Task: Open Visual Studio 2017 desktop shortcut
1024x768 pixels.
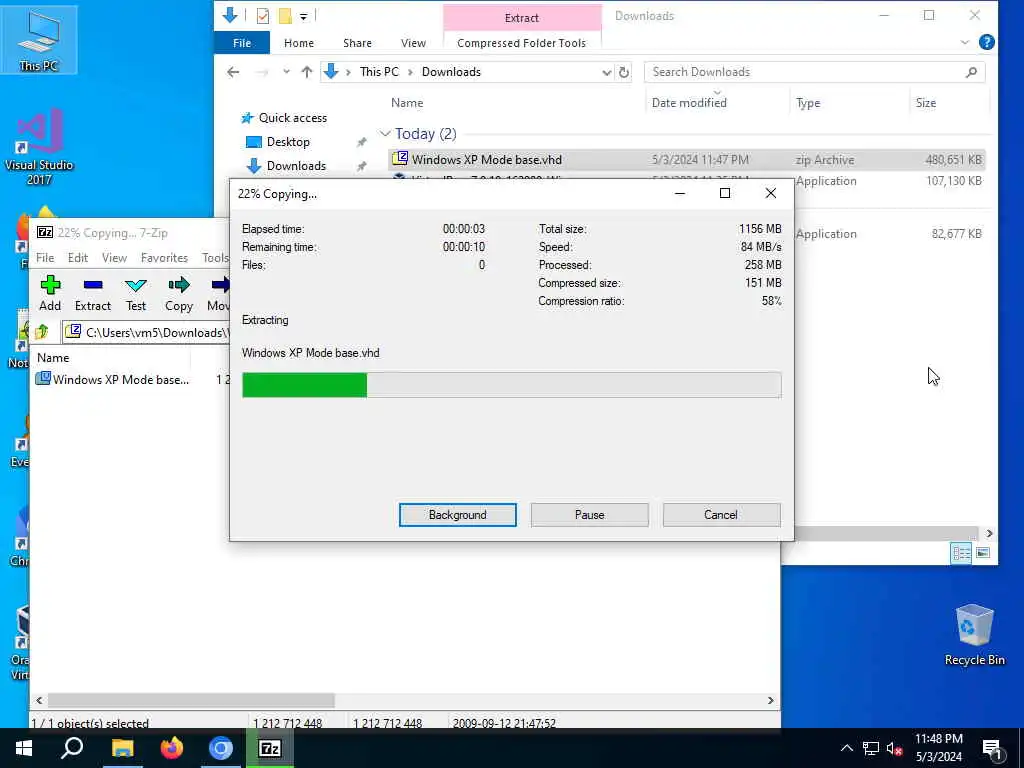Action: coord(39,147)
